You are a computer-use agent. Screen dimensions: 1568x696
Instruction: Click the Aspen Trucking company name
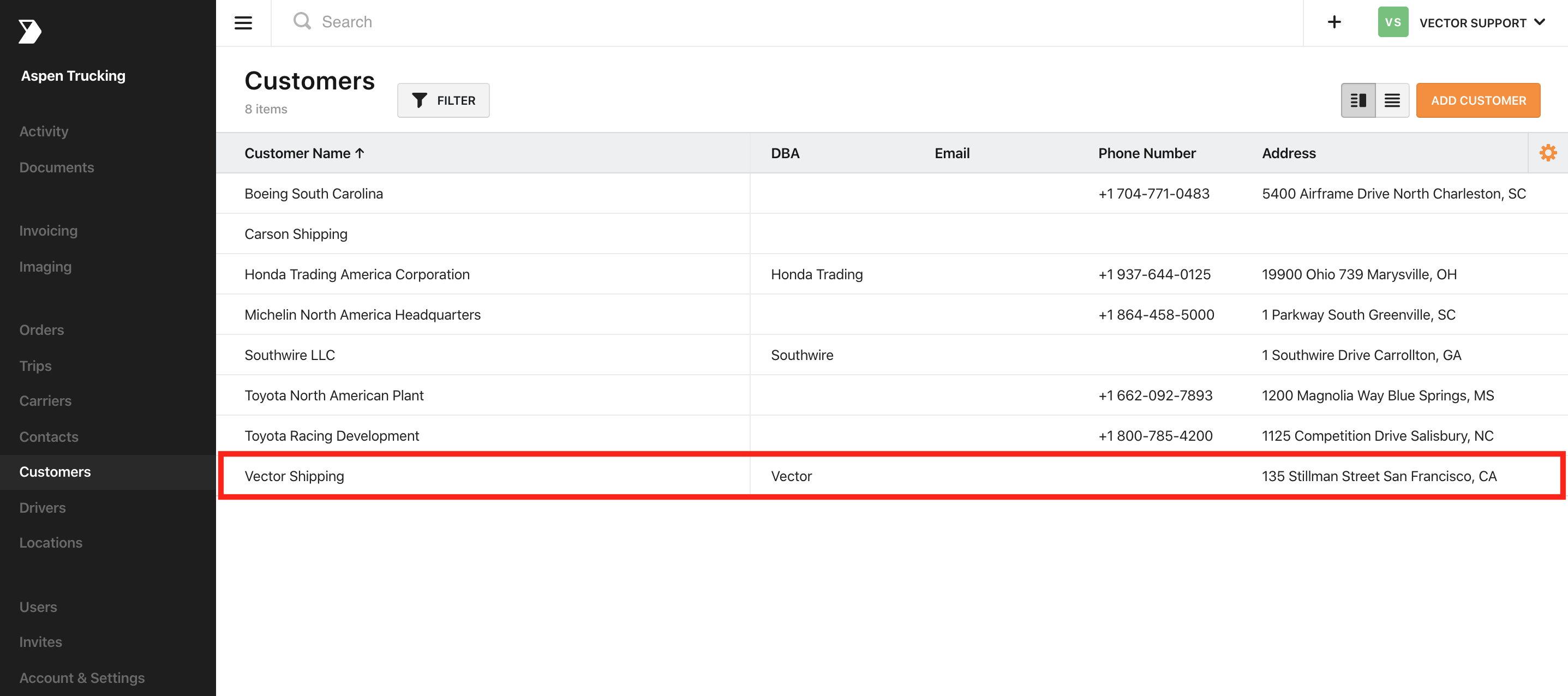click(73, 75)
